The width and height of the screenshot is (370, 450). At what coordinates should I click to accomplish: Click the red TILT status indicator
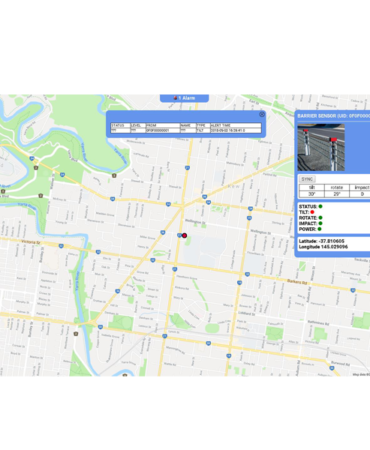tap(312, 212)
